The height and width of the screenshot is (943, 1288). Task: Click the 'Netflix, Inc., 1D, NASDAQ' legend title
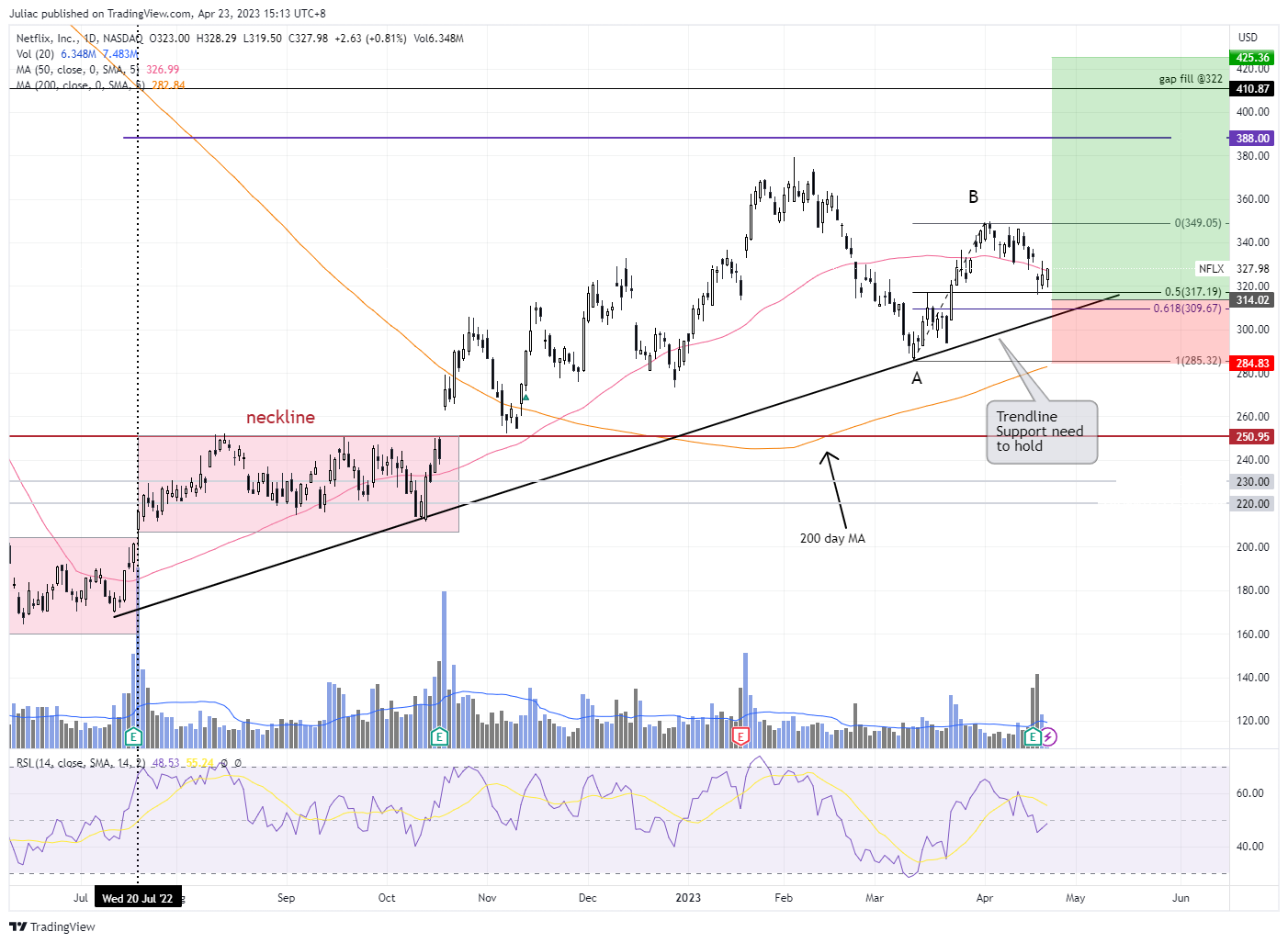(79, 39)
